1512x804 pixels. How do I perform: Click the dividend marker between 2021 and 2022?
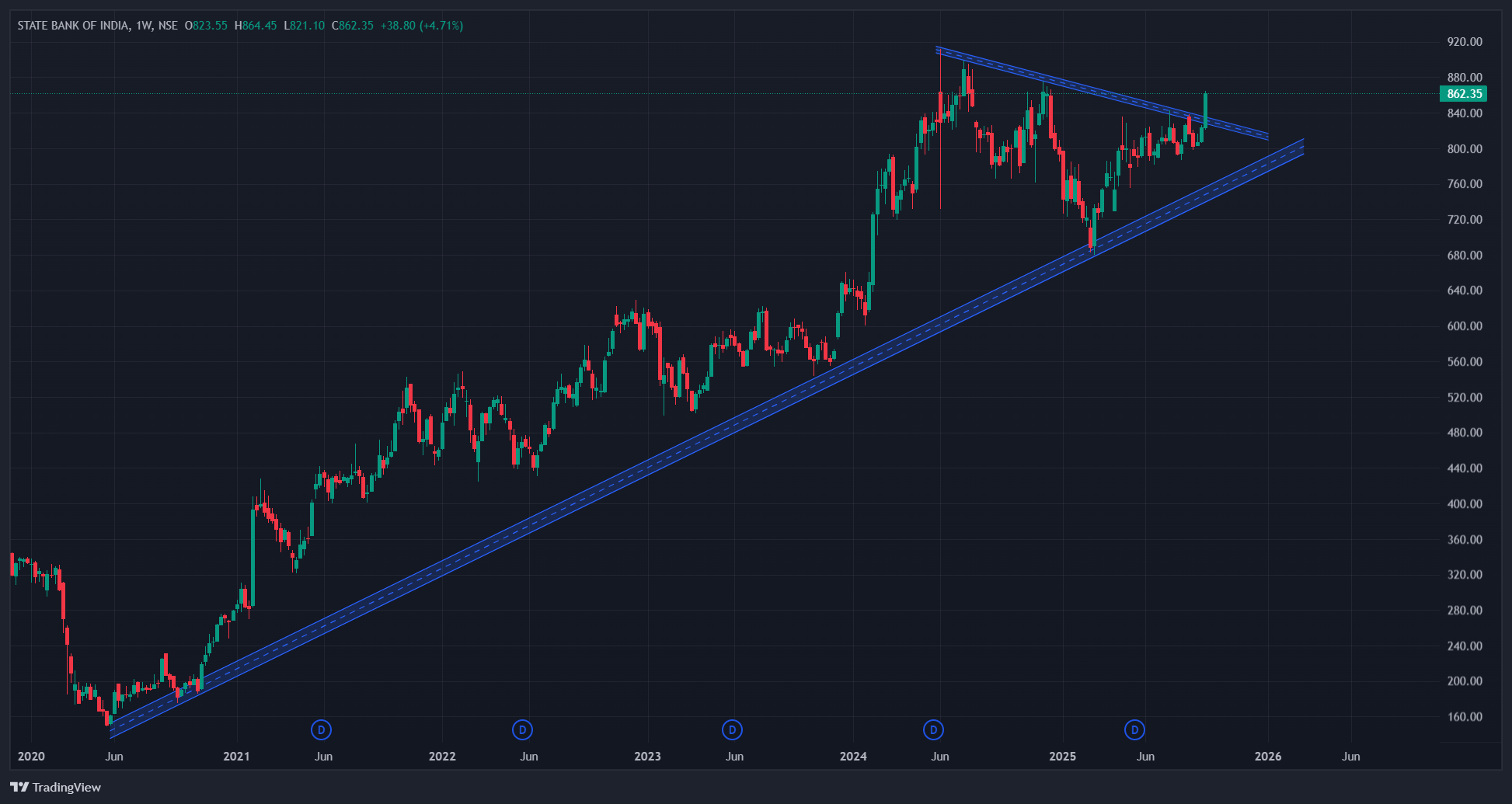pos(321,729)
